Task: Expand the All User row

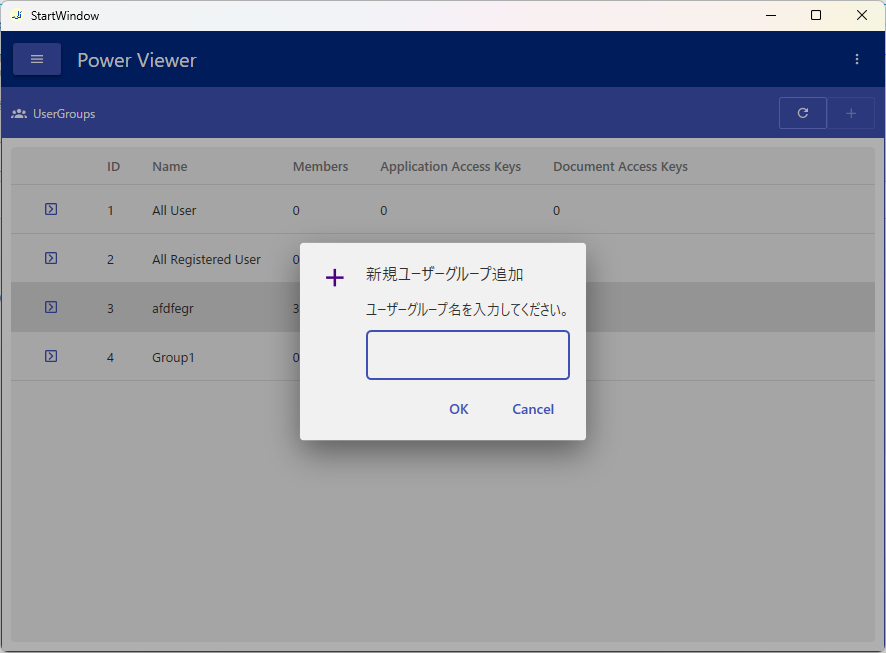Action: (x=51, y=209)
